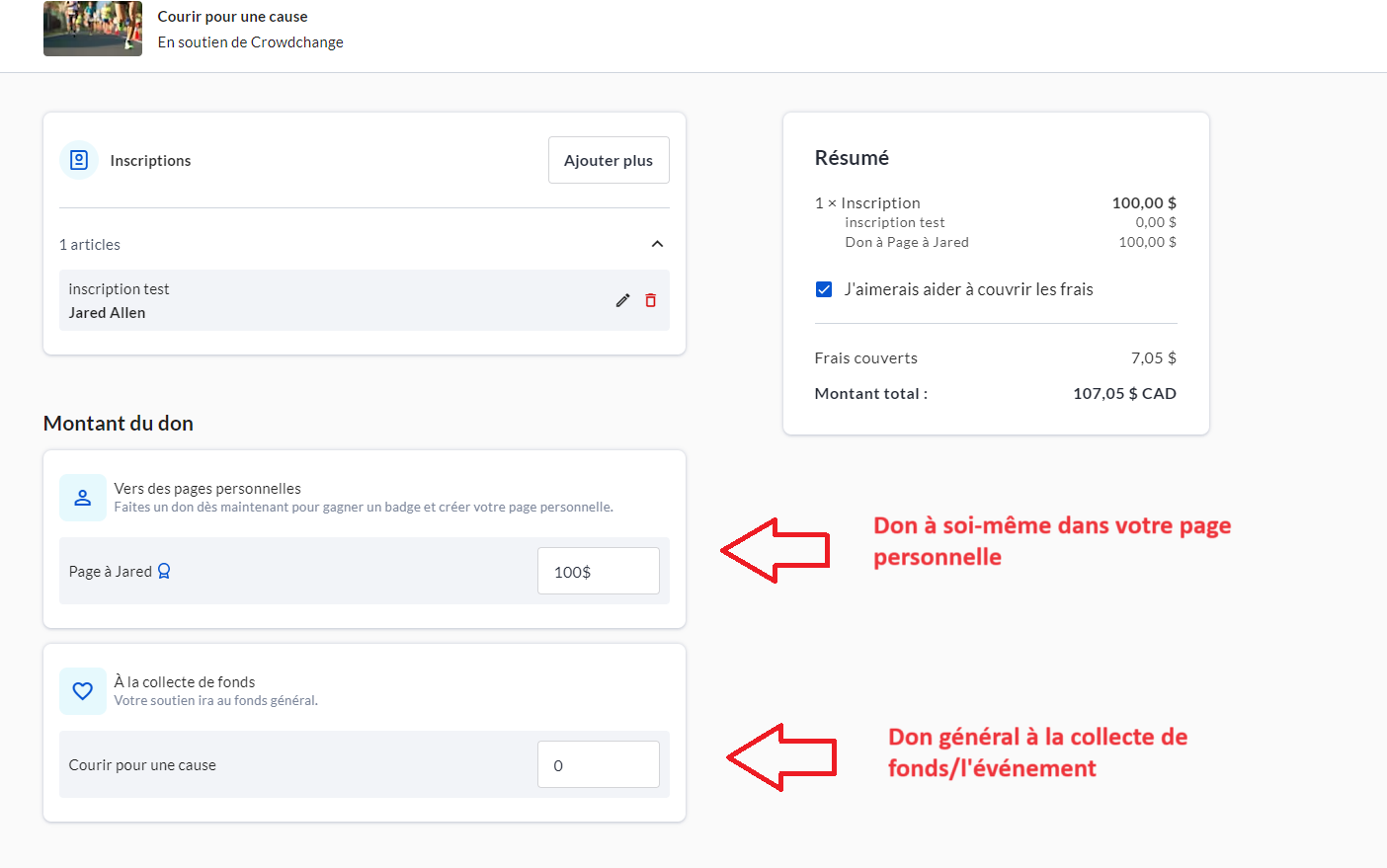1387x868 pixels.
Task: Open the campaign runner thumbnail image
Action: point(93,29)
